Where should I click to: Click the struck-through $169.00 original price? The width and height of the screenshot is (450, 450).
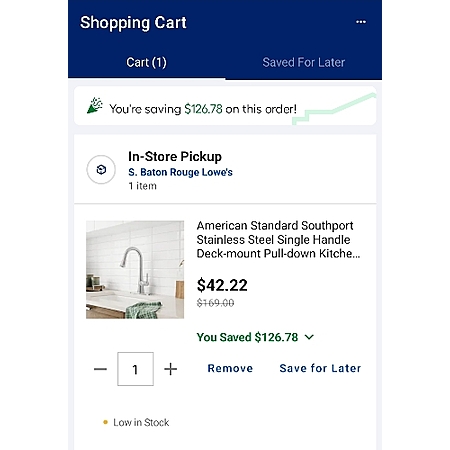point(215,303)
